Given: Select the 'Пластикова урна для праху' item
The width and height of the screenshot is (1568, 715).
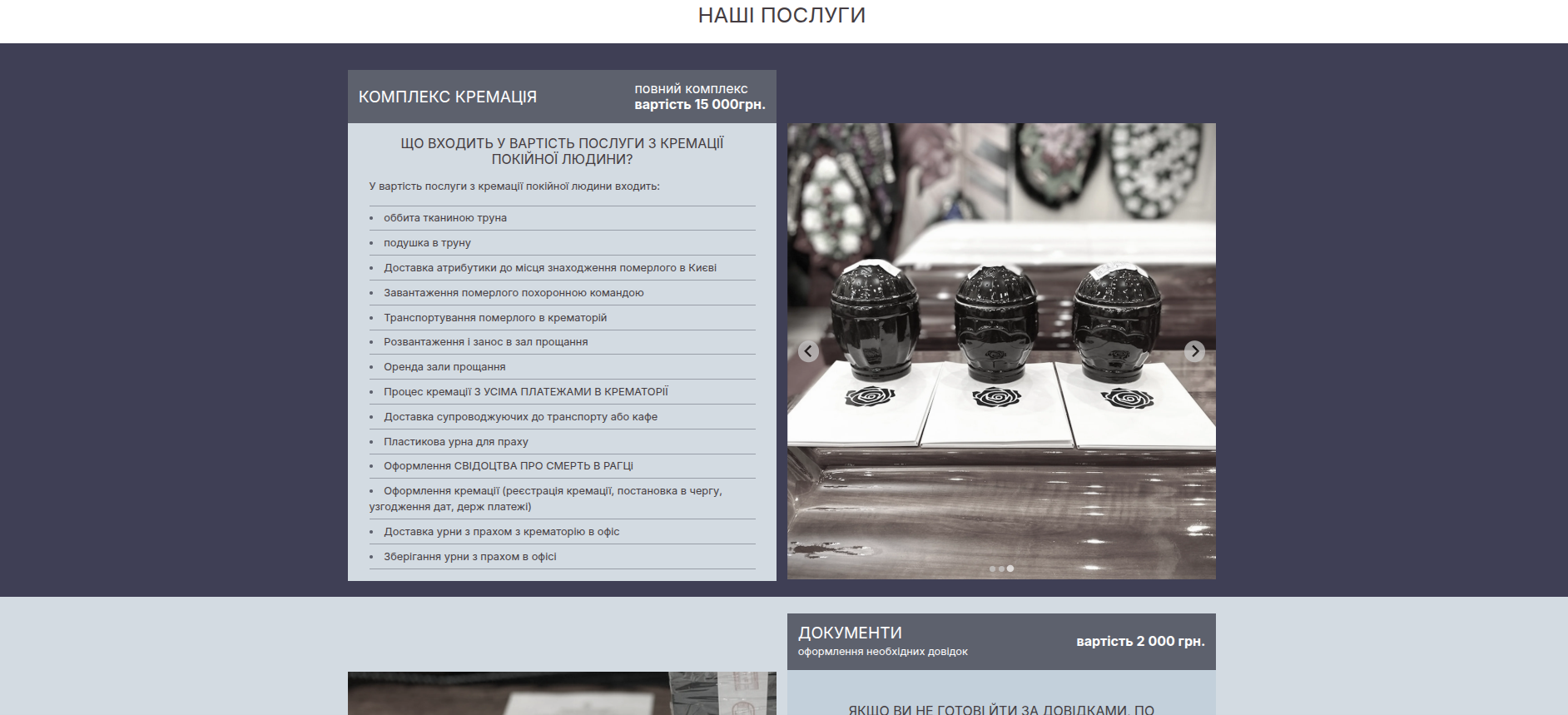Looking at the screenshot, I should (456, 442).
